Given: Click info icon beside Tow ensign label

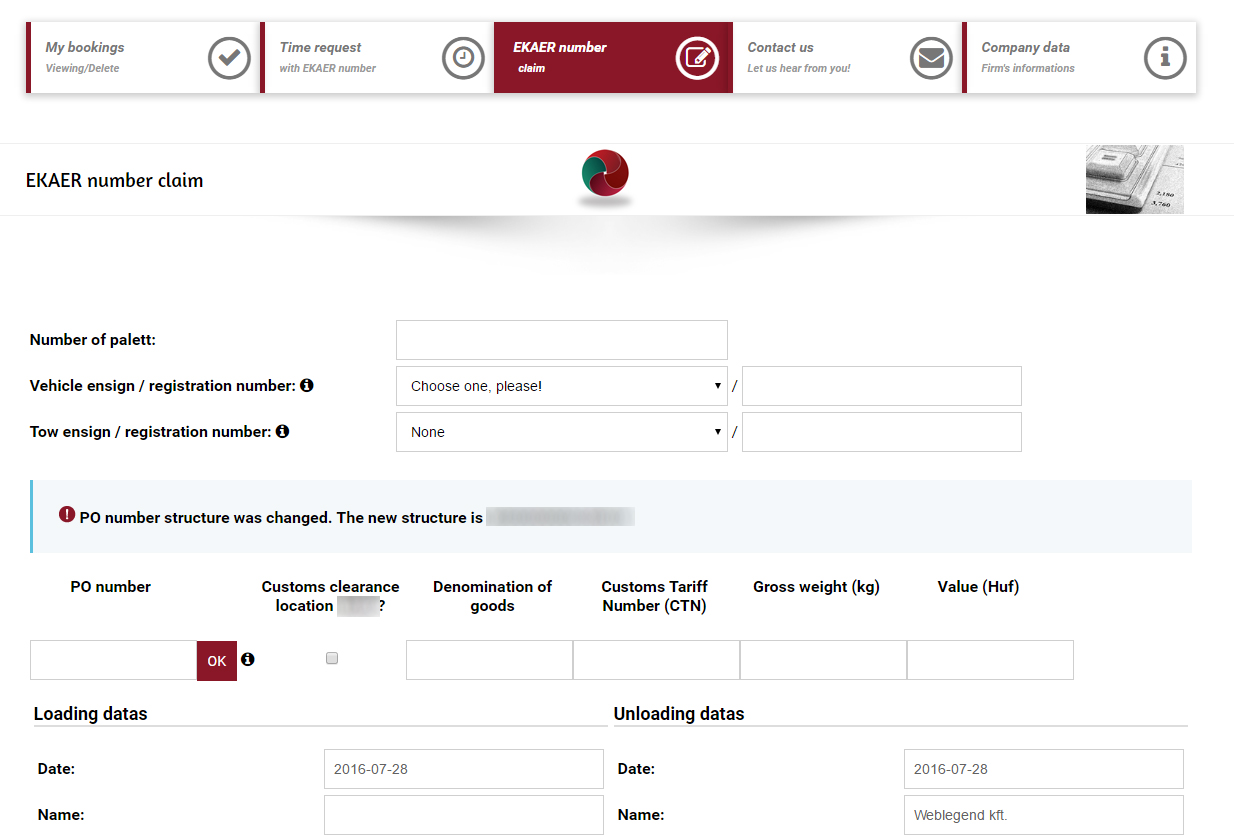Looking at the screenshot, I should 283,431.
